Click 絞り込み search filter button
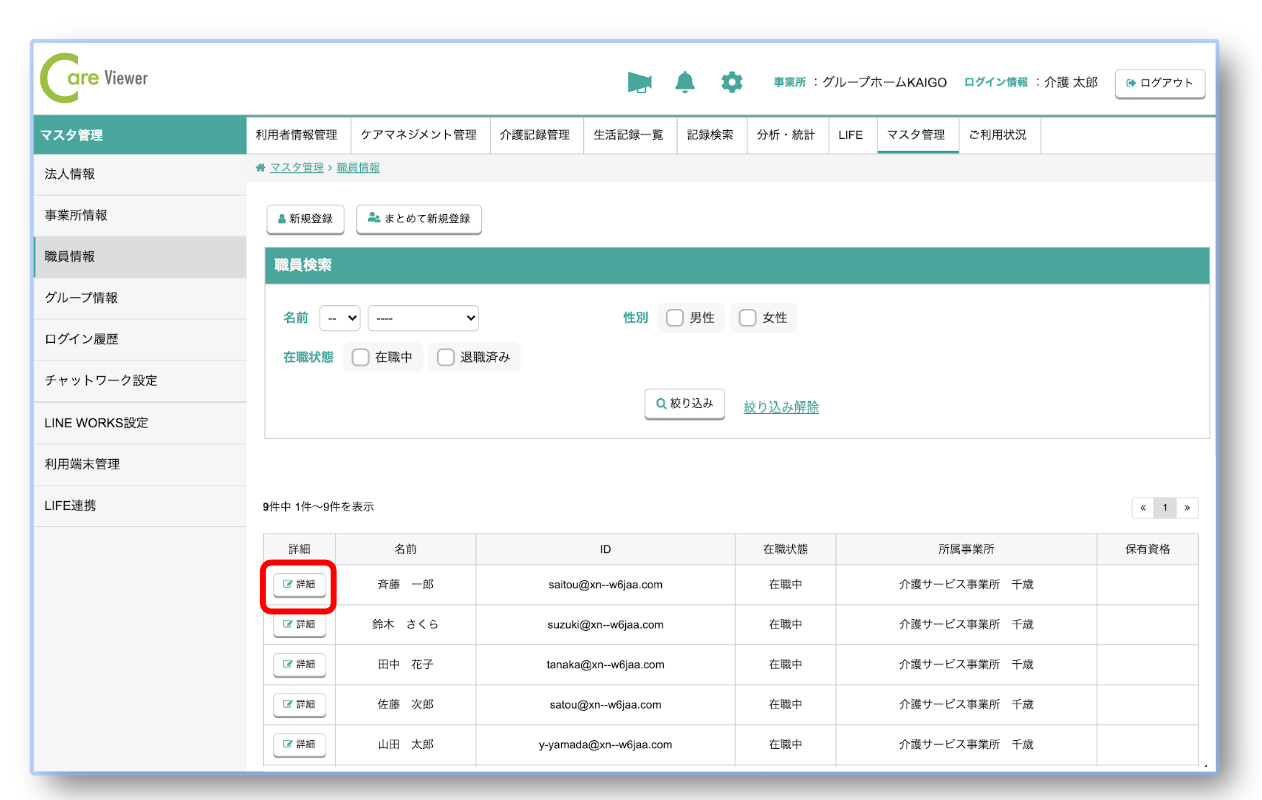Image resolution: width=1262 pixels, height=800 pixels. [684, 404]
